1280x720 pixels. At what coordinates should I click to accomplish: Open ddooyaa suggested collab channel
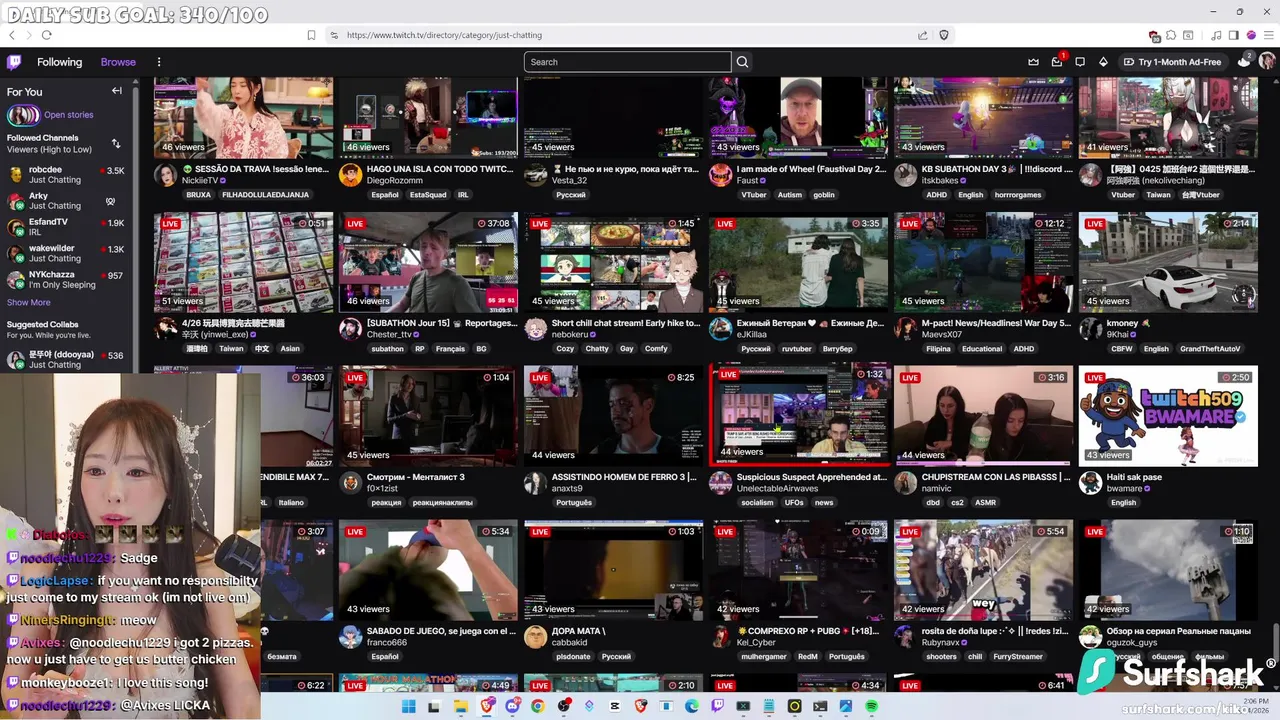(66, 360)
